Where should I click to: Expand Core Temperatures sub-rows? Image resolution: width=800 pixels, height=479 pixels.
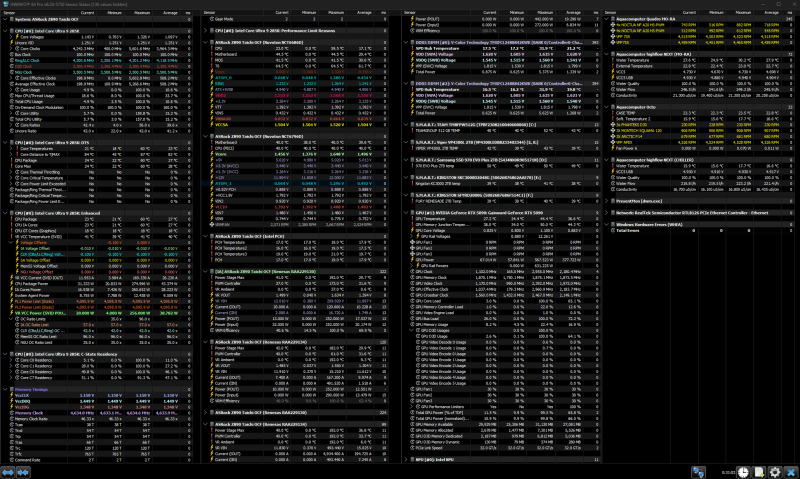point(11,148)
